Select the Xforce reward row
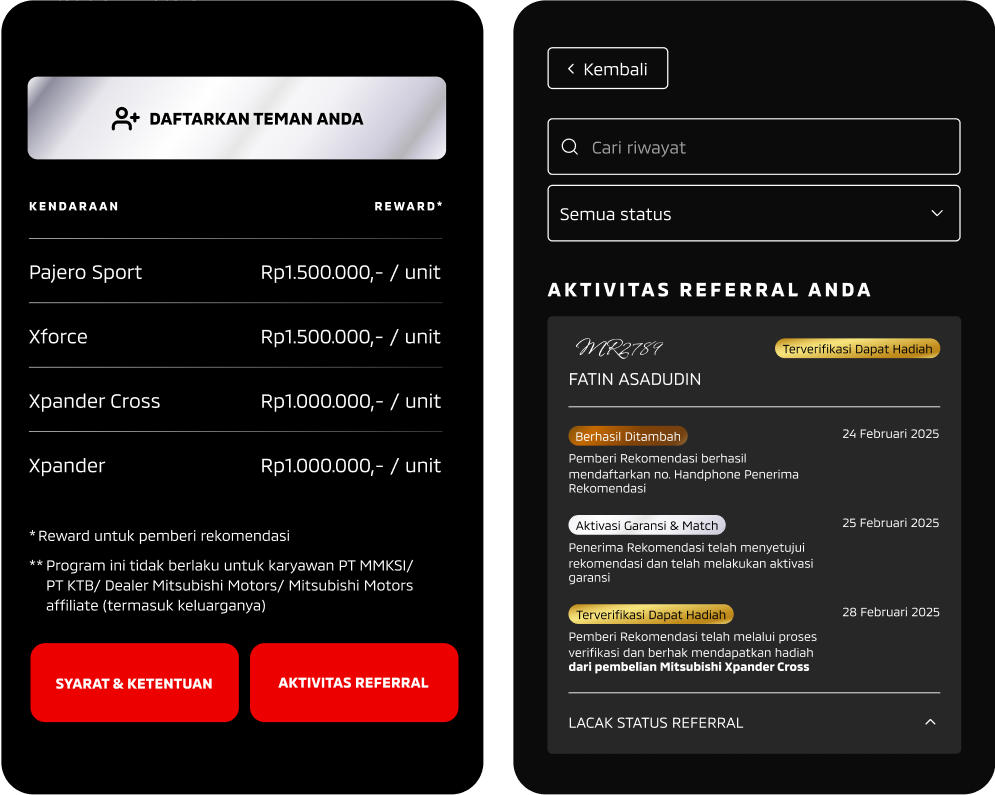 click(x=235, y=336)
